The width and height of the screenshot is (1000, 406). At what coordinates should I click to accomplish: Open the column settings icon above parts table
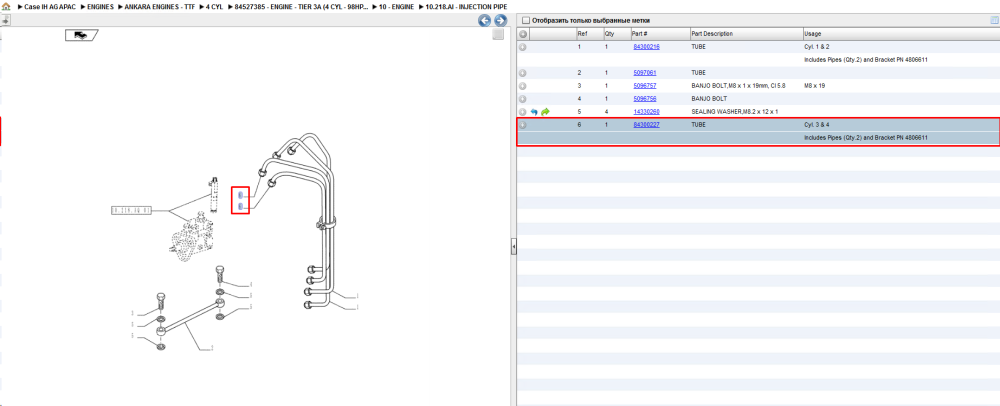[x=994, y=20]
